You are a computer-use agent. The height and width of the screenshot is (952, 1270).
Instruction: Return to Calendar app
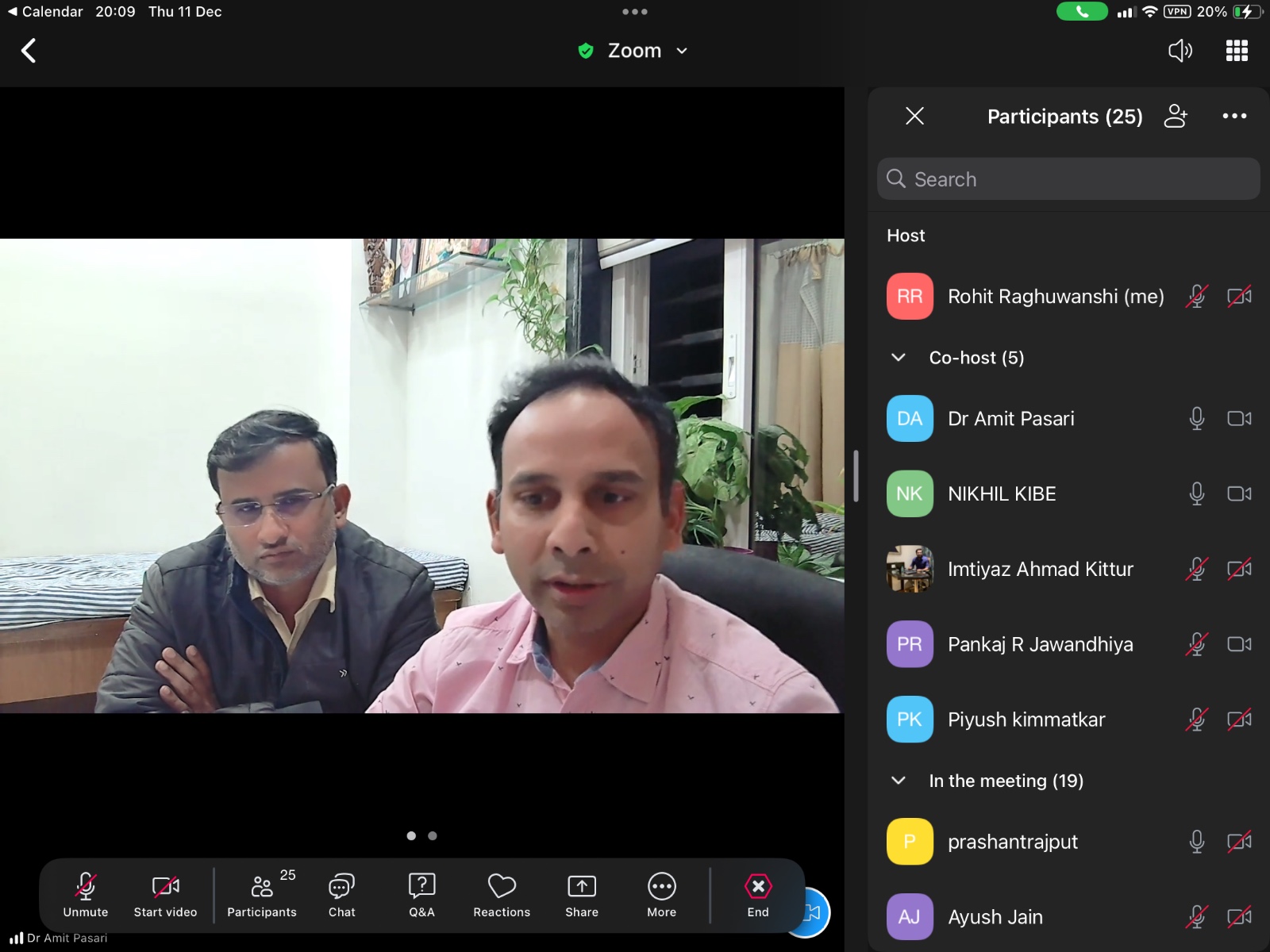point(44,12)
